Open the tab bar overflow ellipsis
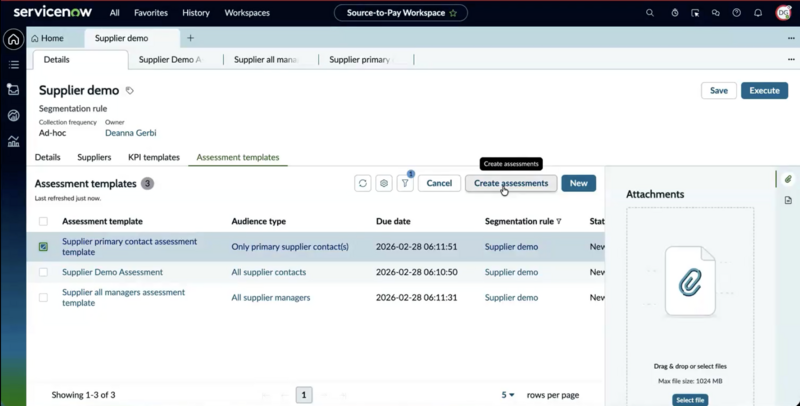This screenshot has width=800, height=406. click(x=791, y=38)
